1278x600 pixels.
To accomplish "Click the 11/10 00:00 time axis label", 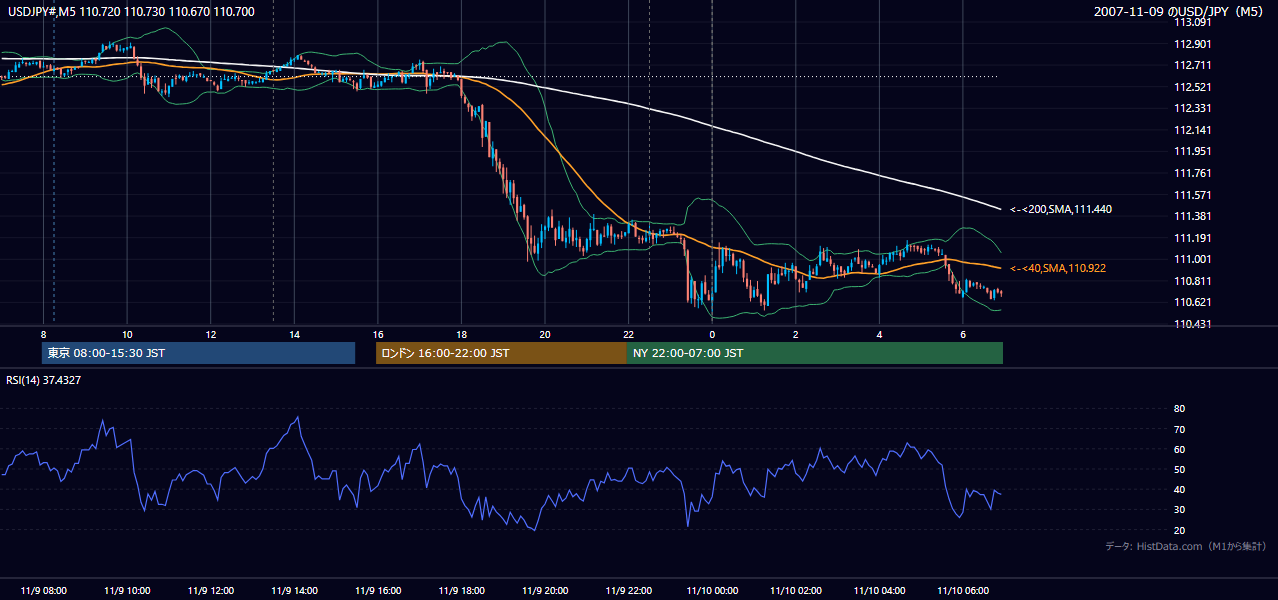I will pyautogui.click(x=712, y=591).
